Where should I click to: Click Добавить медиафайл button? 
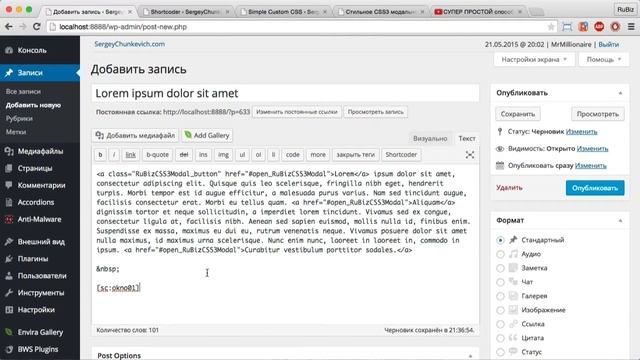(135, 135)
